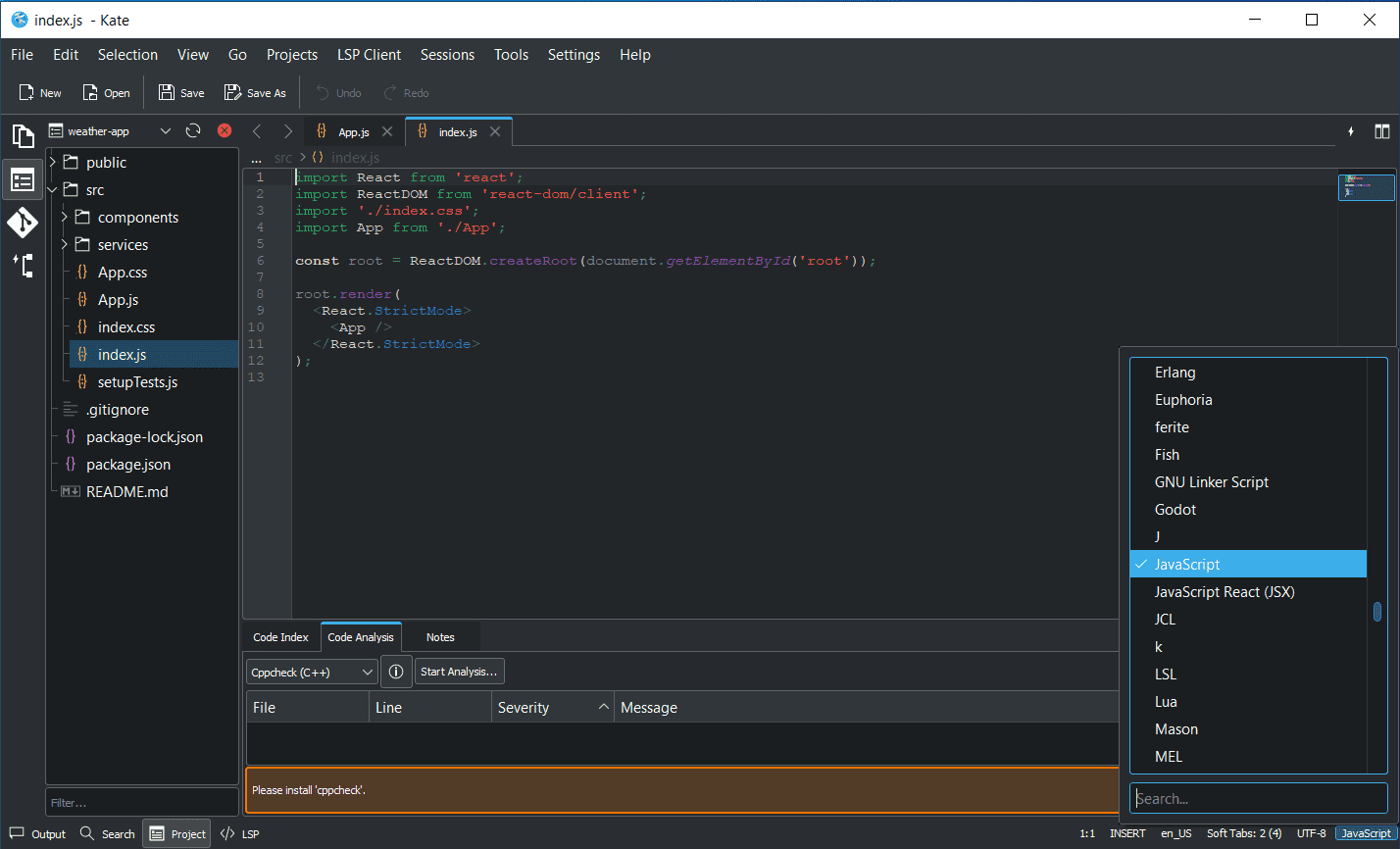Click the red close project icon
The image size is (1400, 849).
pos(225,130)
